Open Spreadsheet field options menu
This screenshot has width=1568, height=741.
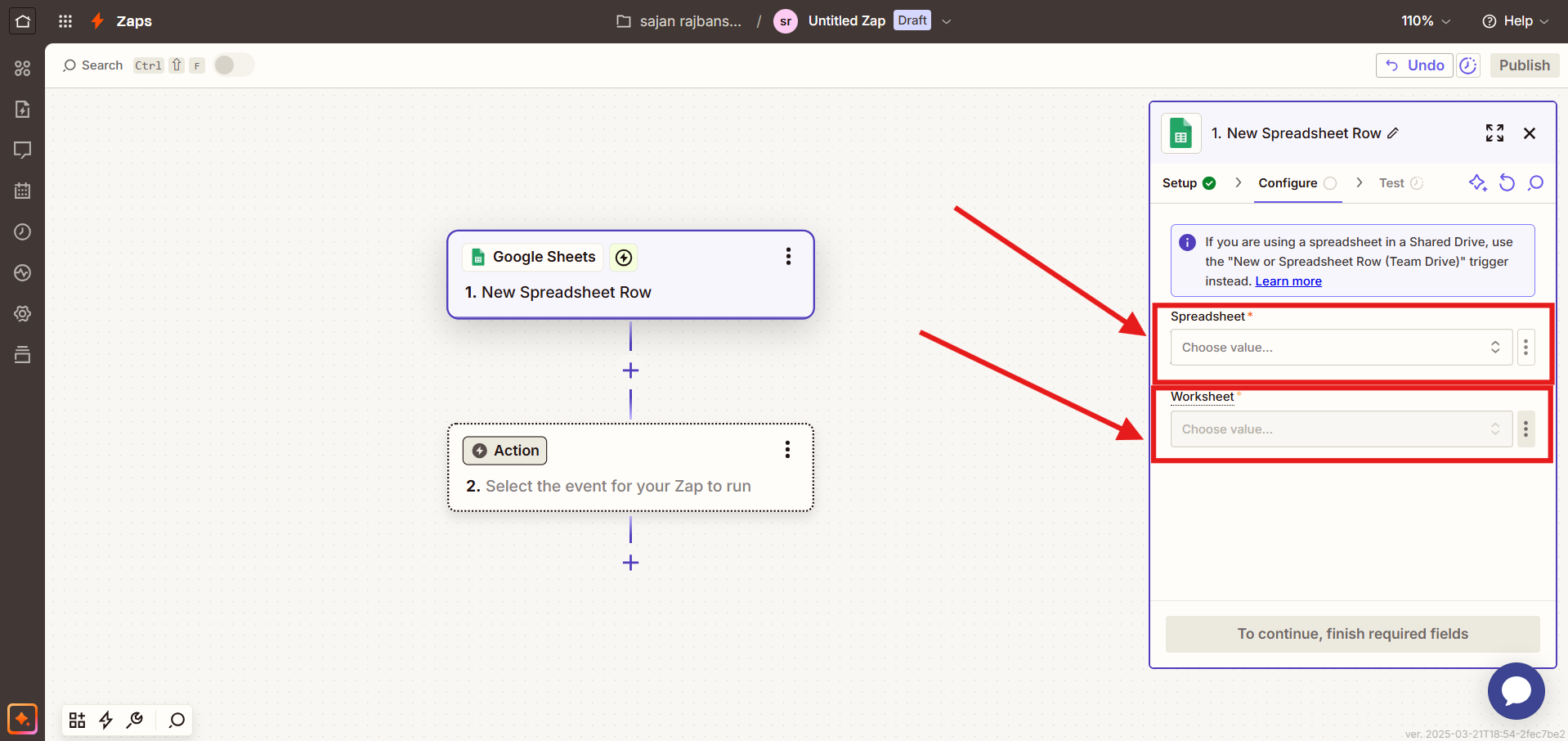click(x=1525, y=348)
